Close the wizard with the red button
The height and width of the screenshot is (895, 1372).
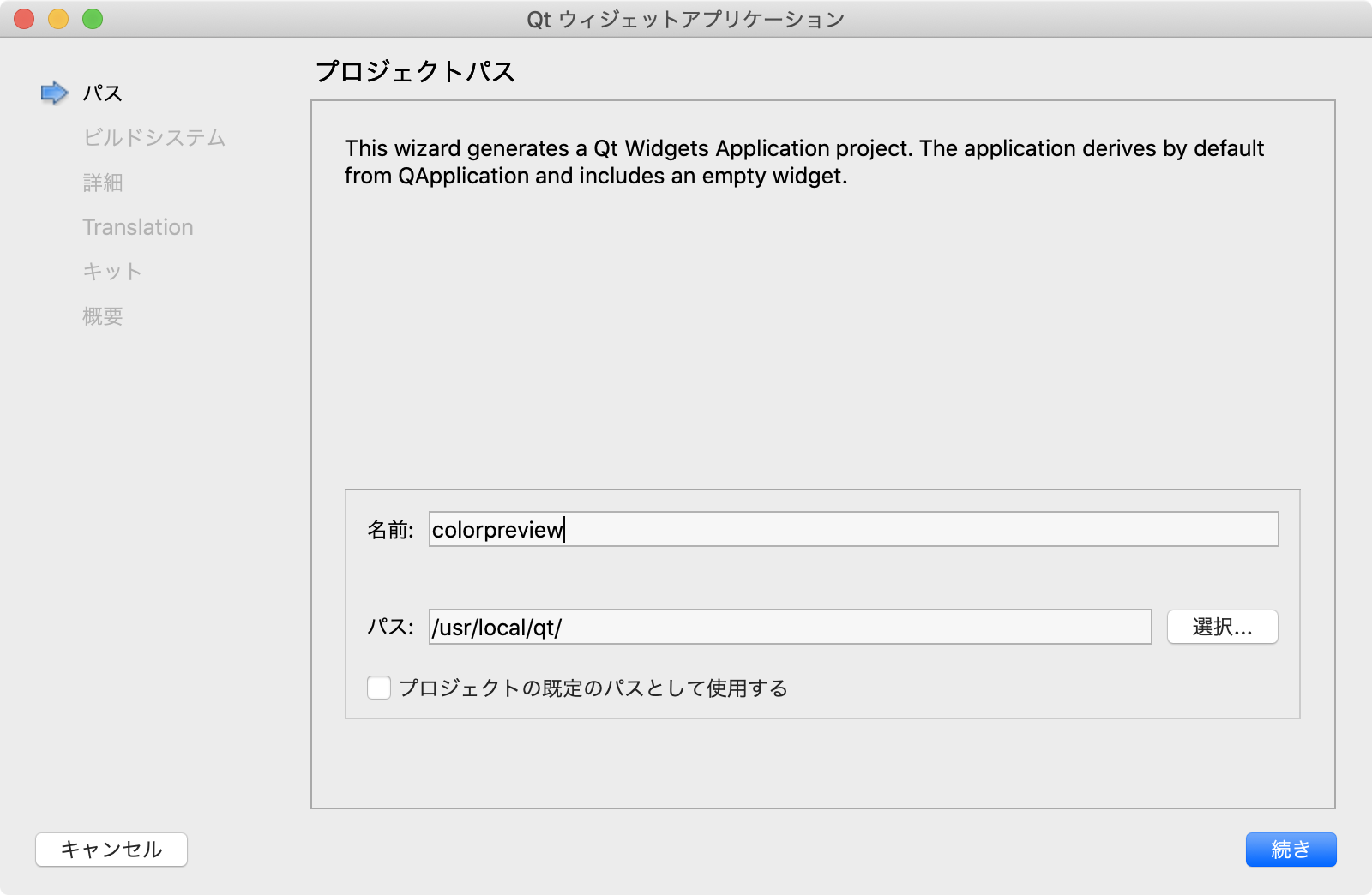[x=24, y=19]
